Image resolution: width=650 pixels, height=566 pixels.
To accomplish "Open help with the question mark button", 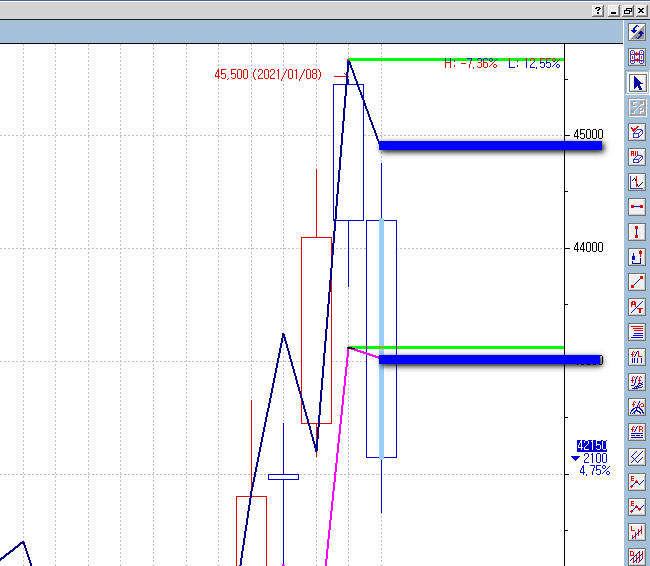I will tap(597, 10).
